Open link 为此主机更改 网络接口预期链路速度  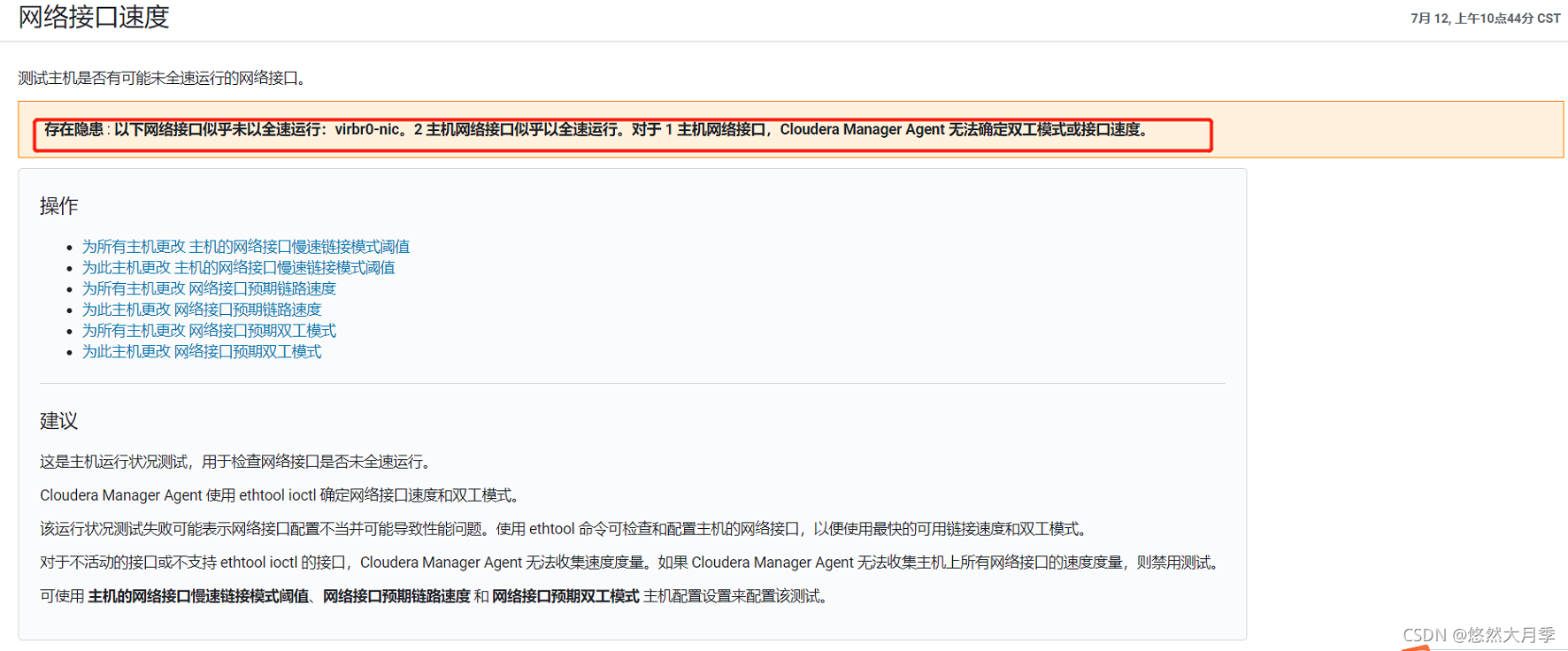click(x=202, y=310)
